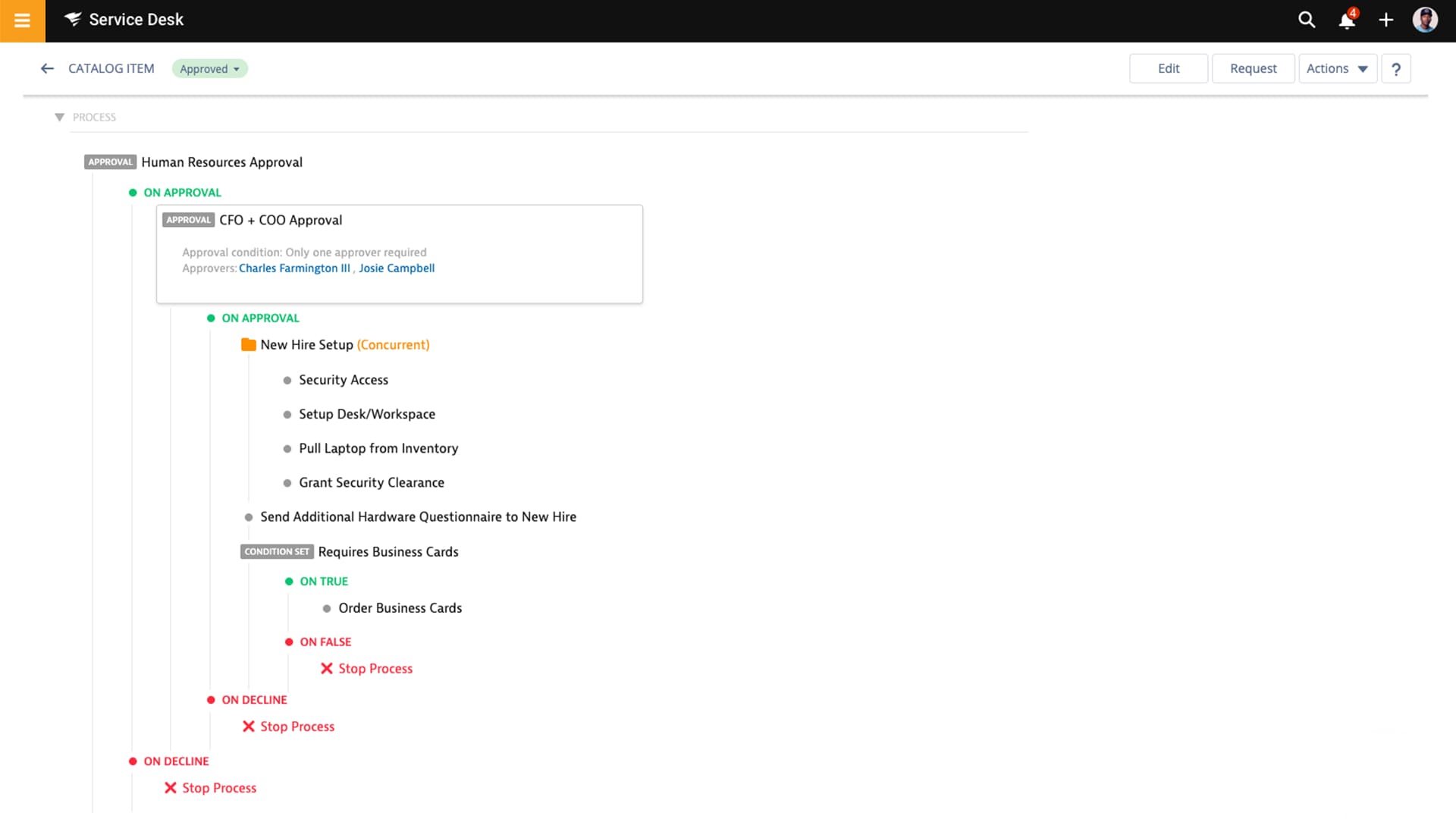Click Stop Process under On False

[x=375, y=669]
